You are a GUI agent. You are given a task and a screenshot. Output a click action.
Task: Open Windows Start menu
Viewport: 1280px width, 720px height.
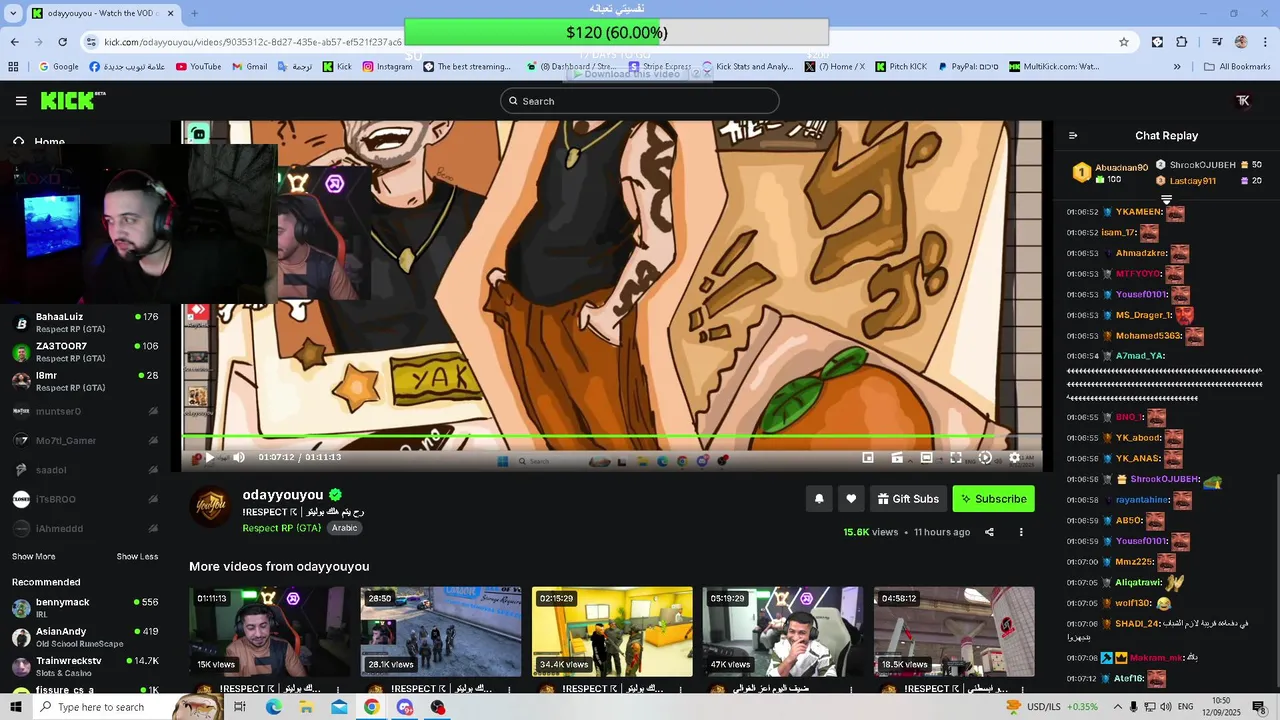[14, 707]
